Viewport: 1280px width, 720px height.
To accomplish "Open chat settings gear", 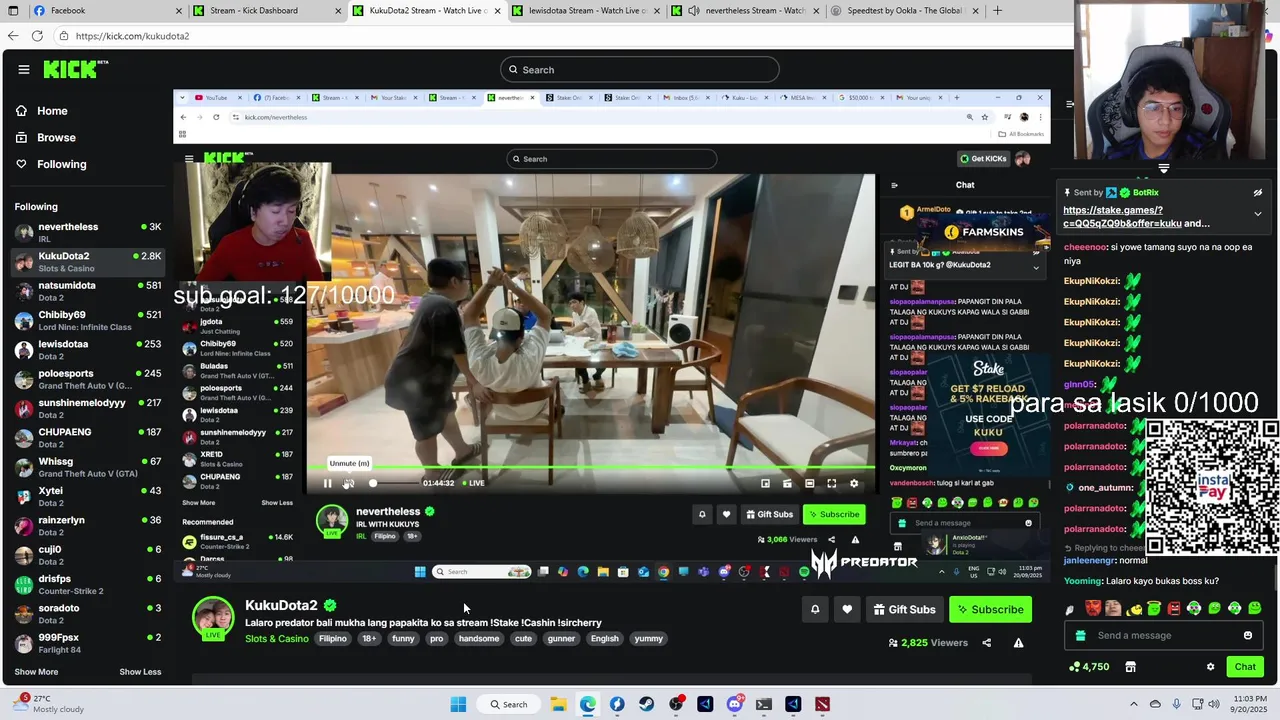I will 1210,667.
